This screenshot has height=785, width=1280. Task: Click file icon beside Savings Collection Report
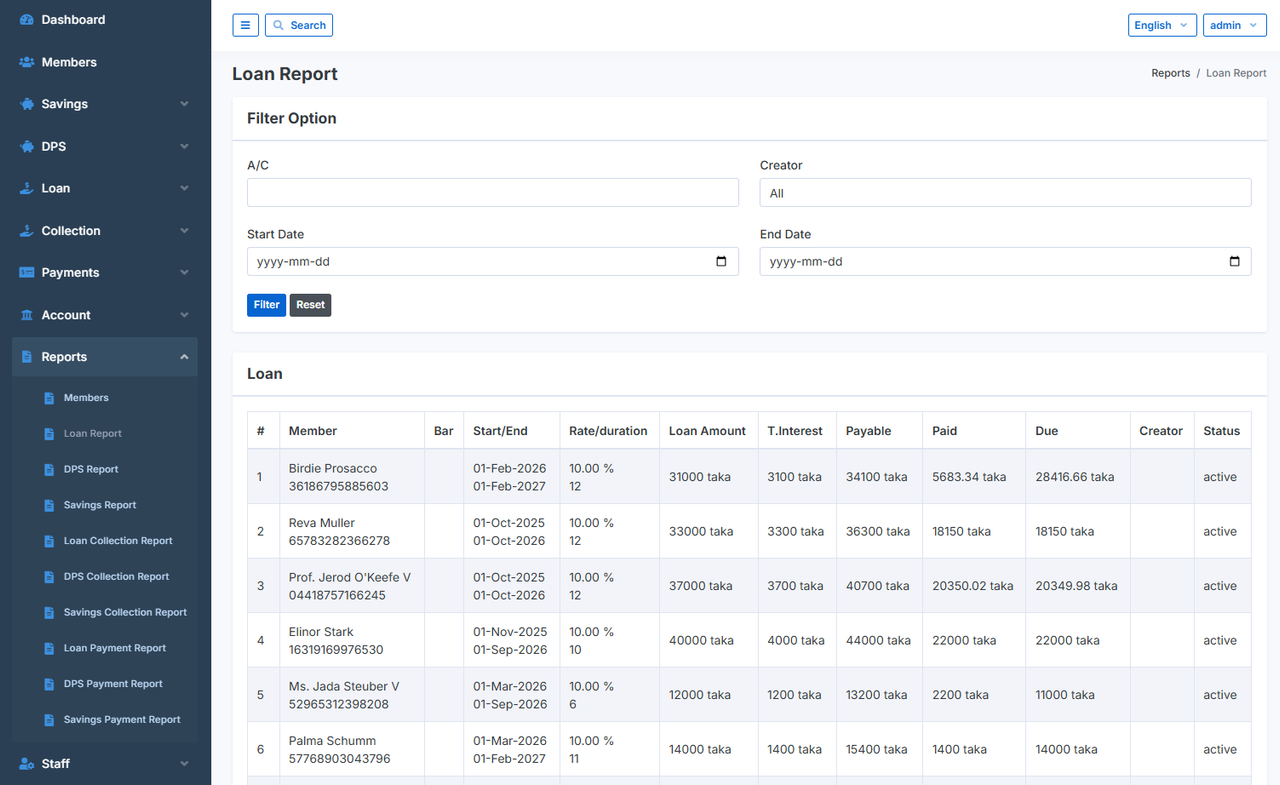coord(49,612)
